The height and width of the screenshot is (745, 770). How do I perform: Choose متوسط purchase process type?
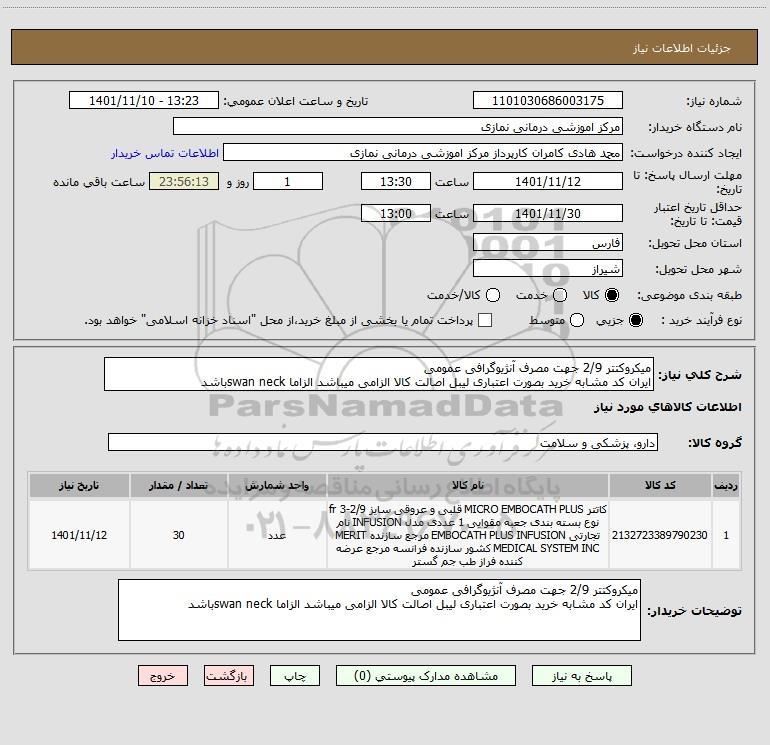pos(577,320)
